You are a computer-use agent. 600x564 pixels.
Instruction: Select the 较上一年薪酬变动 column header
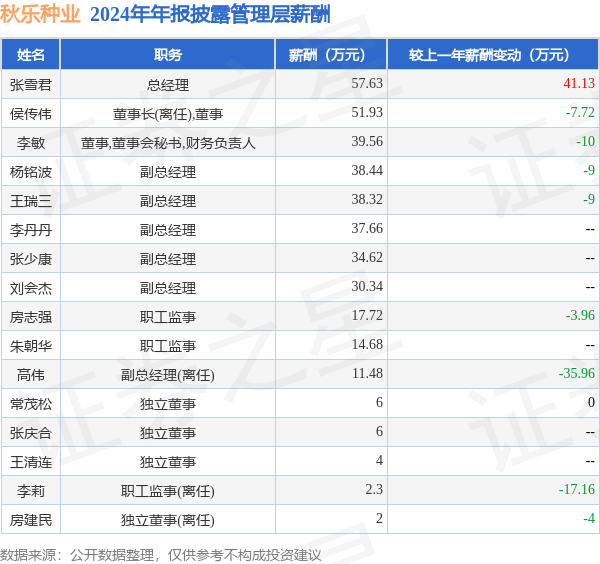click(494, 55)
